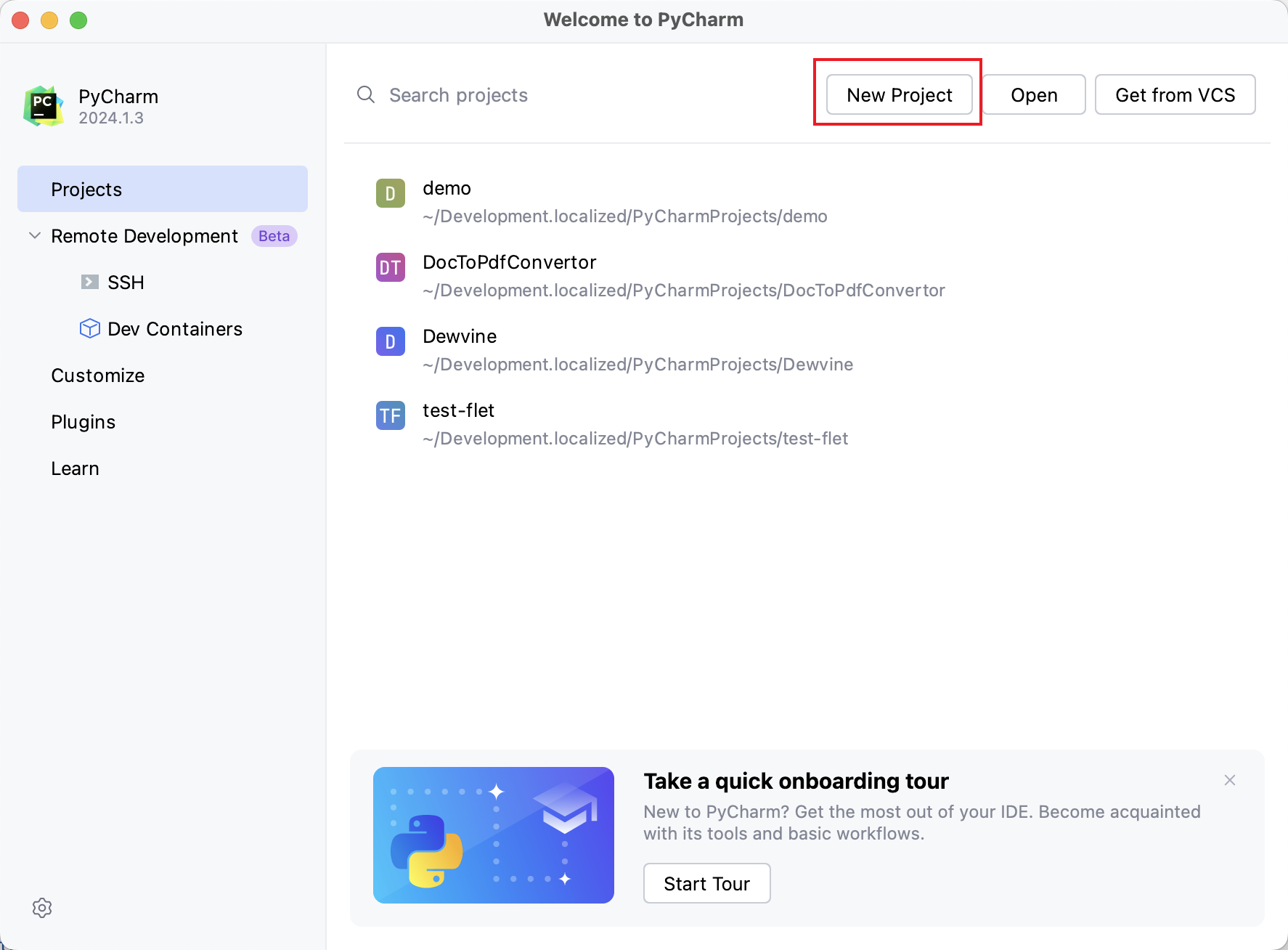The width and height of the screenshot is (1288, 950).
Task: Click the Dewvine project path text
Action: click(638, 365)
